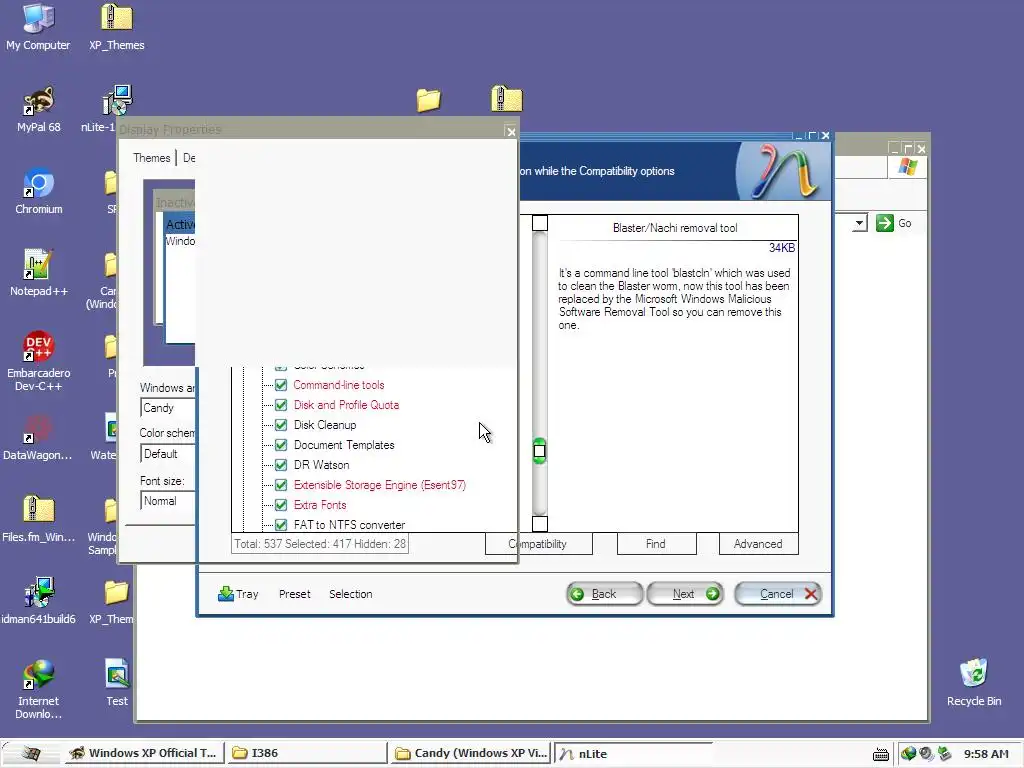Screen dimensions: 1024x768
Task: Click the scroll up arrow of component list
Action: pos(539,223)
